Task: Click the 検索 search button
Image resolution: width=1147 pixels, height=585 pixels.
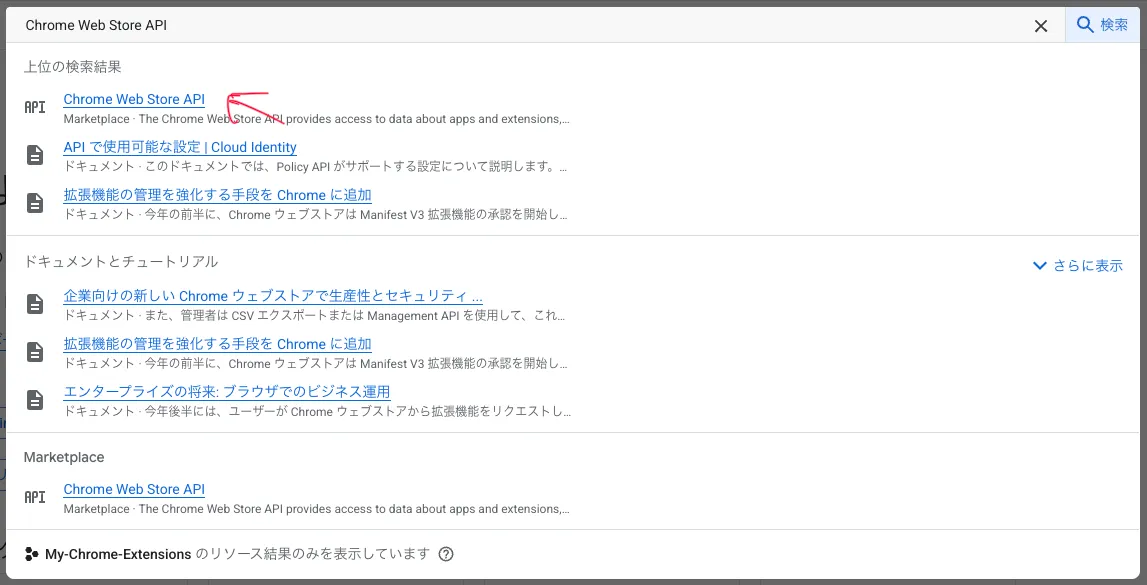Action: pos(1102,25)
